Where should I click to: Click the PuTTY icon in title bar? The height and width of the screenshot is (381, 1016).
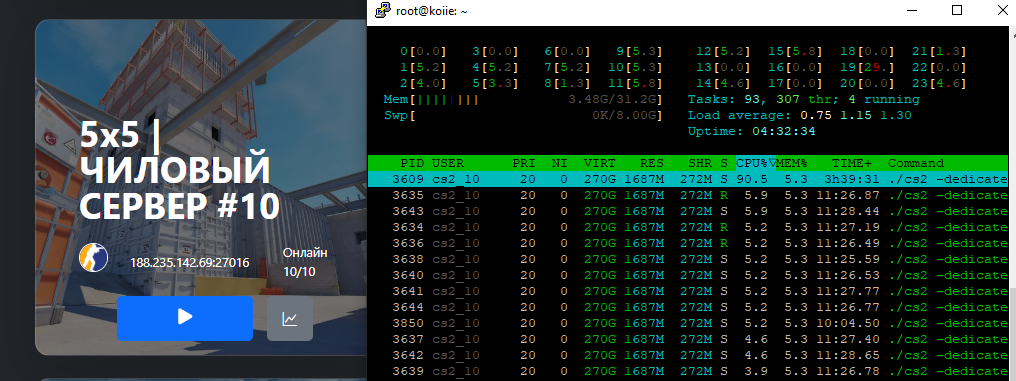(x=384, y=10)
